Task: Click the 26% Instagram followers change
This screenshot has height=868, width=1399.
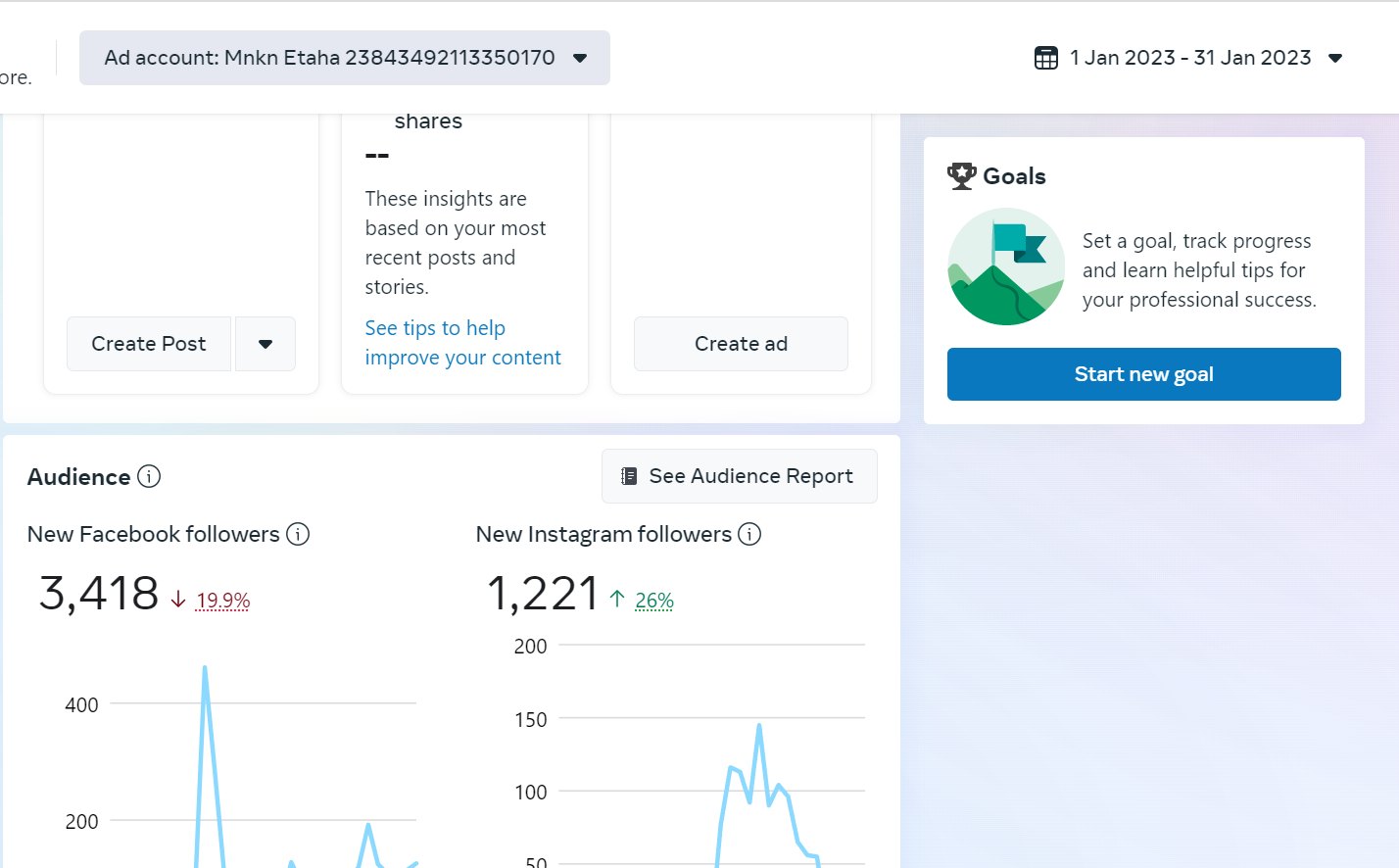Action: click(x=654, y=601)
